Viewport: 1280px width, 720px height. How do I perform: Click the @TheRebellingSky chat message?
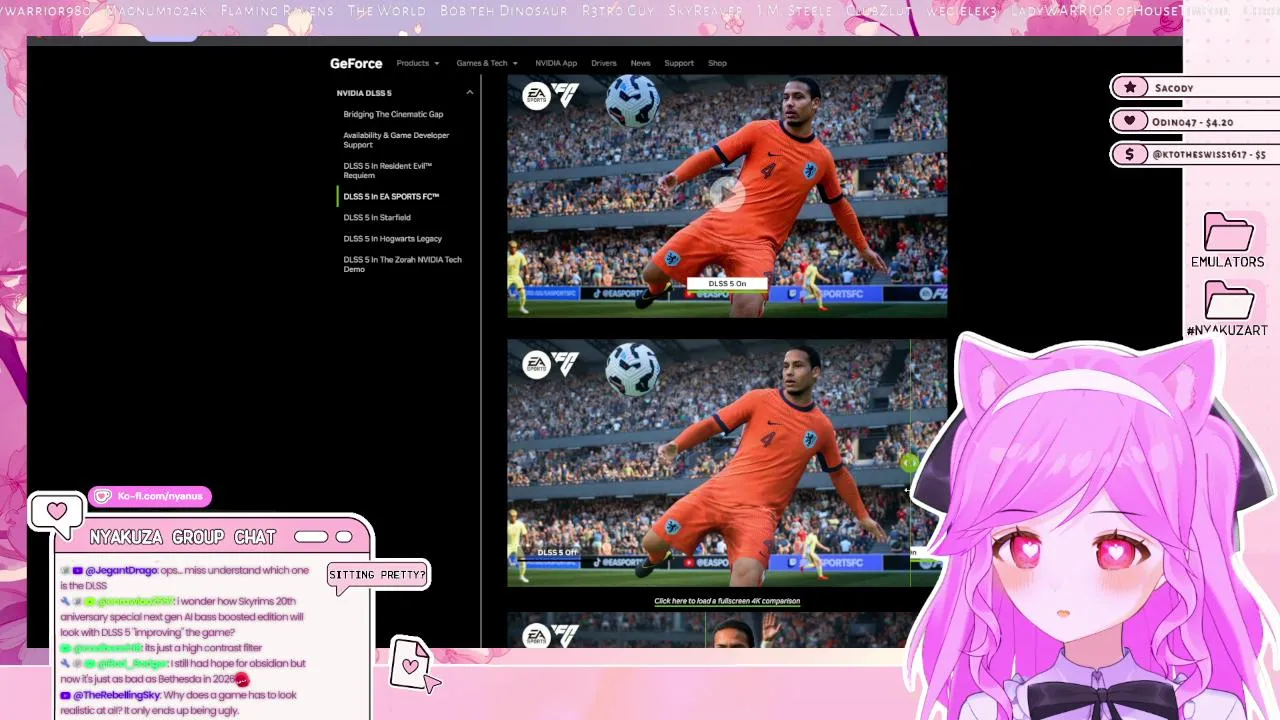[x=180, y=702]
